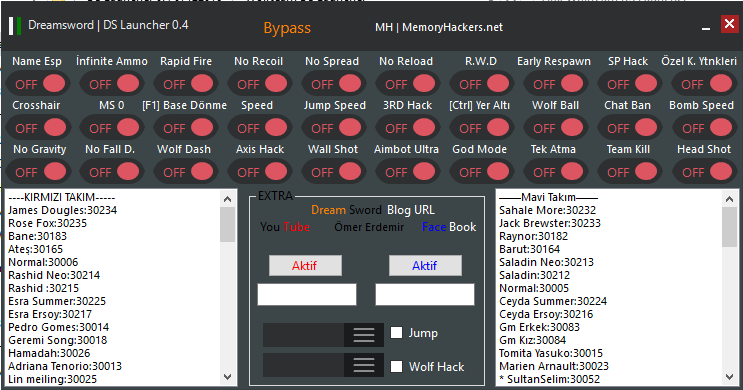Toggle the Speed switch
Screen dimensions: 743x390
(260, 128)
